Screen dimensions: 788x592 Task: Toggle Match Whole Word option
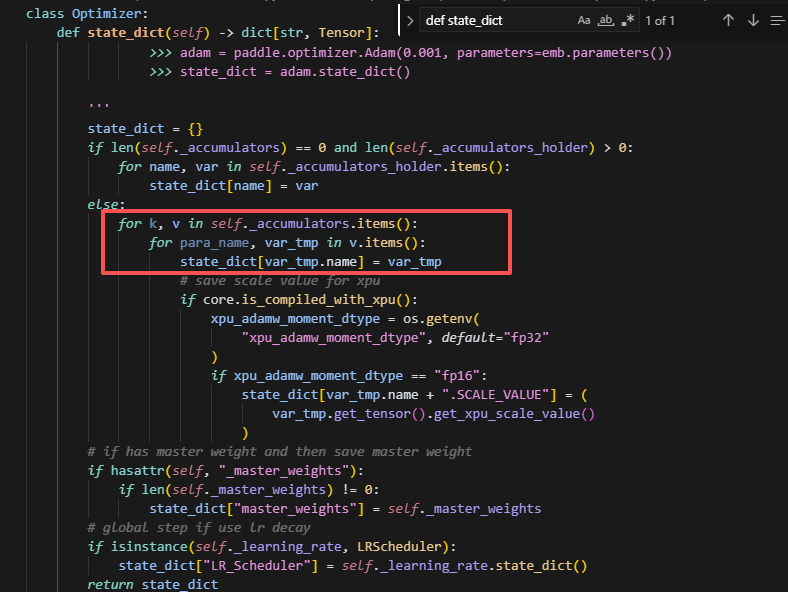pyautogui.click(x=606, y=20)
